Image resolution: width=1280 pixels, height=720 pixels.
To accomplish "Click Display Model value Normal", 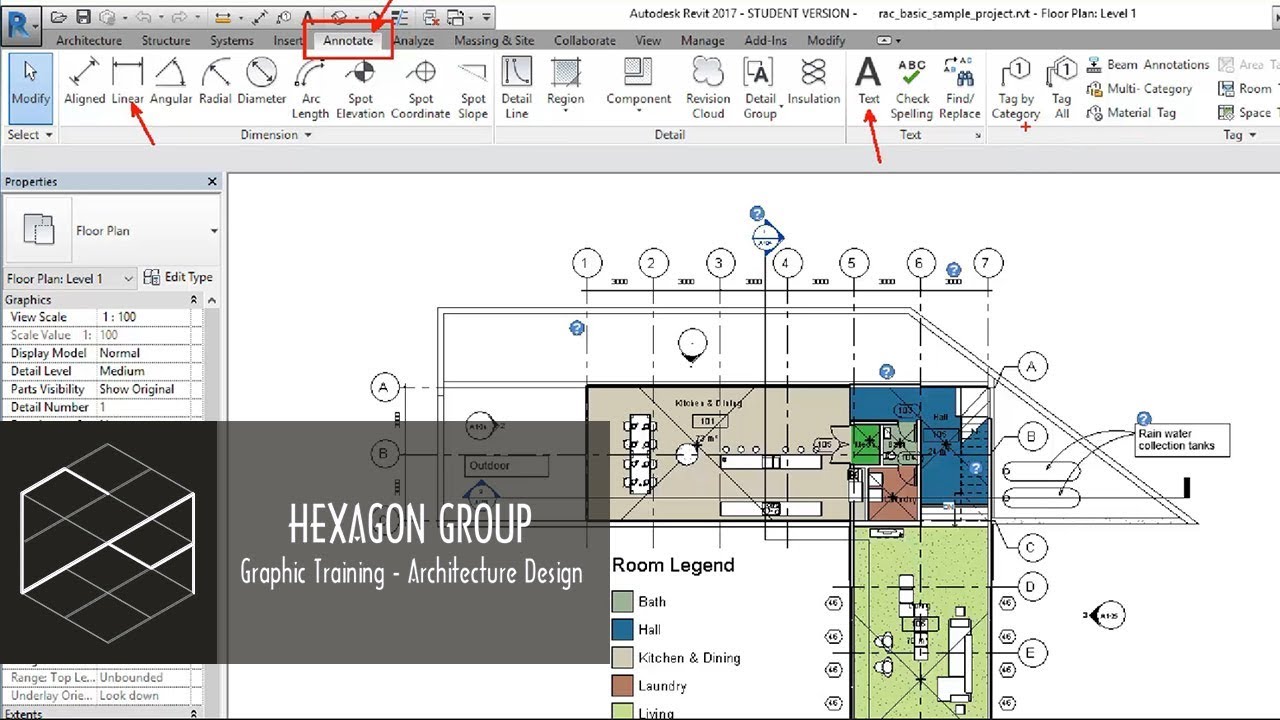I will pyautogui.click(x=145, y=353).
